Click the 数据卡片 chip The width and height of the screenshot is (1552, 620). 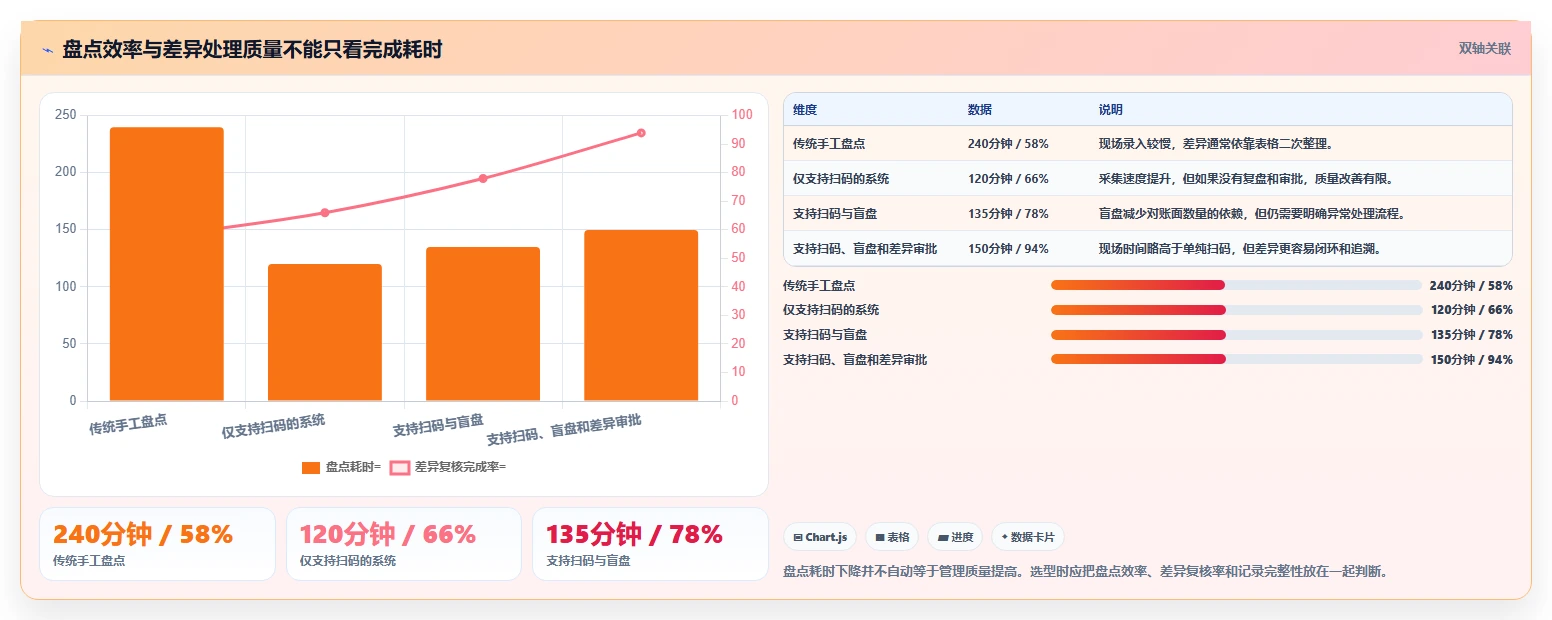click(x=1028, y=537)
